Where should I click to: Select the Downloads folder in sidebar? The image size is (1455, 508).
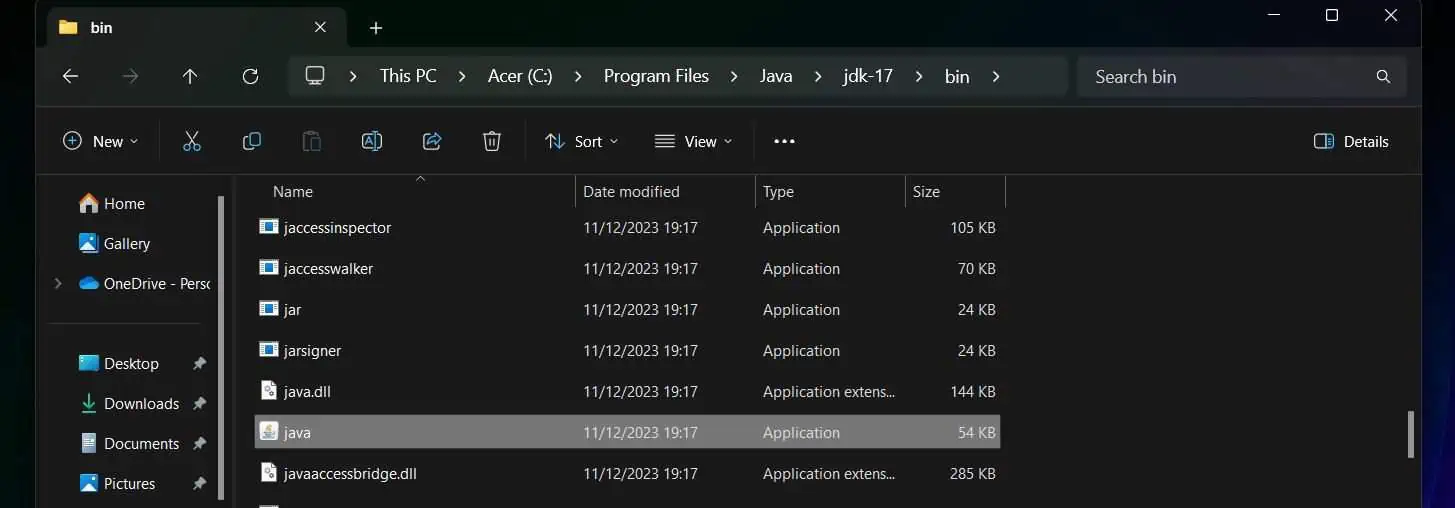click(x=141, y=404)
